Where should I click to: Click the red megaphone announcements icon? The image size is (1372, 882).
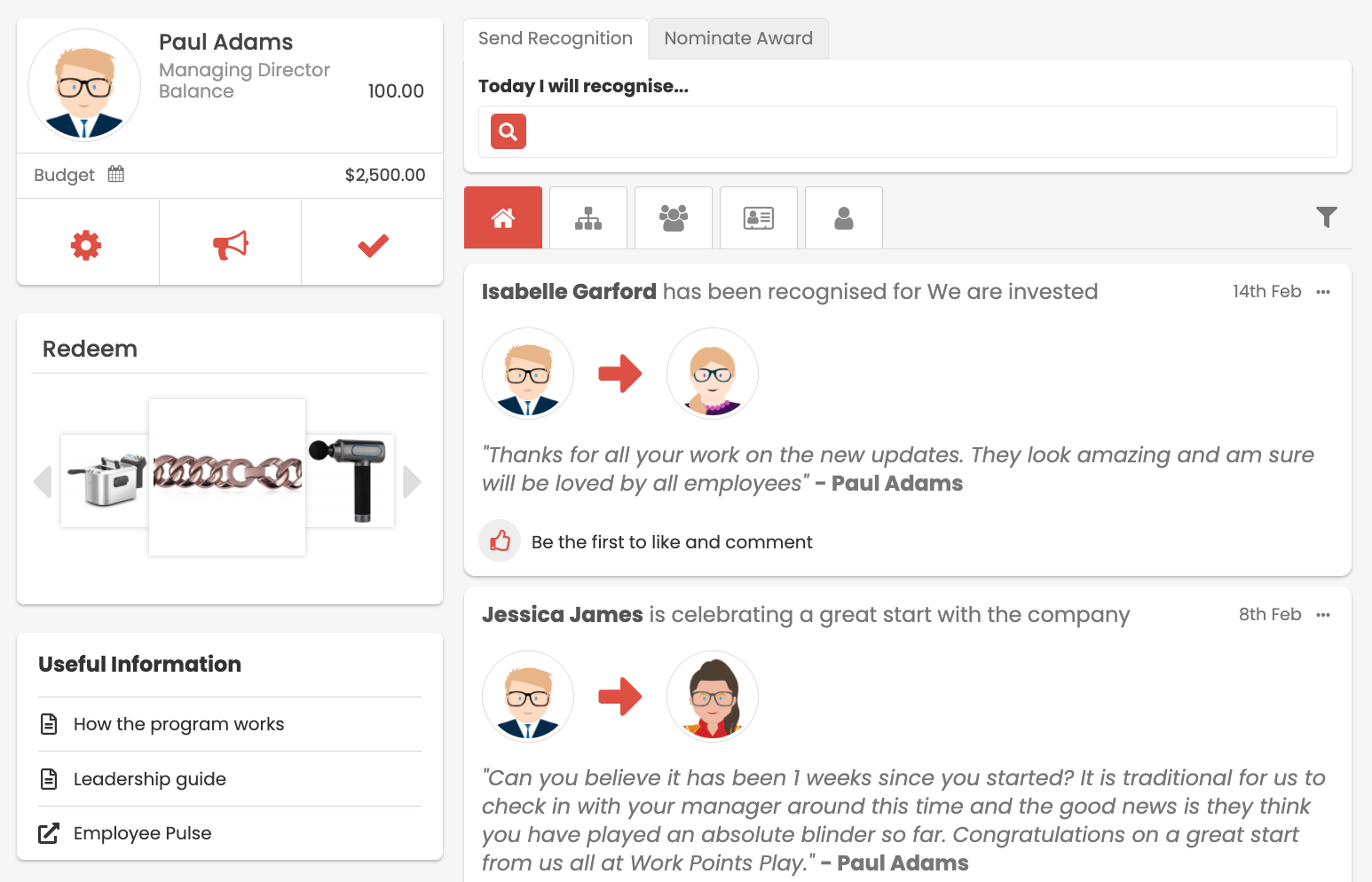pos(231,245)
